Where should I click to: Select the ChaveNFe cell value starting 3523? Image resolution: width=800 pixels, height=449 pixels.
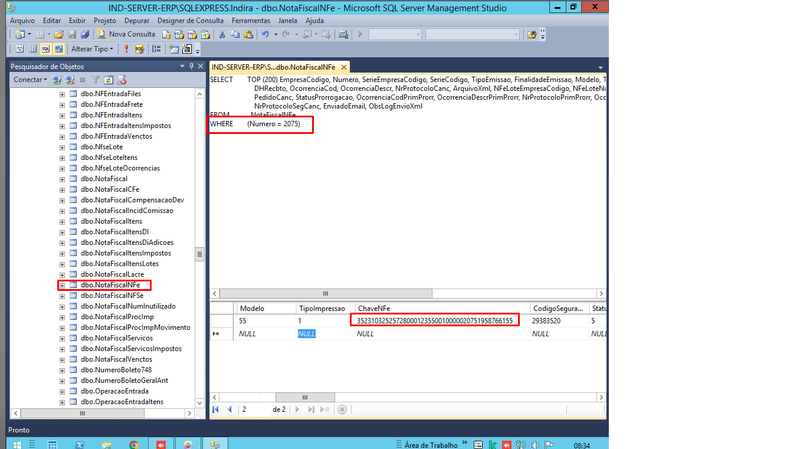[435, 321]
